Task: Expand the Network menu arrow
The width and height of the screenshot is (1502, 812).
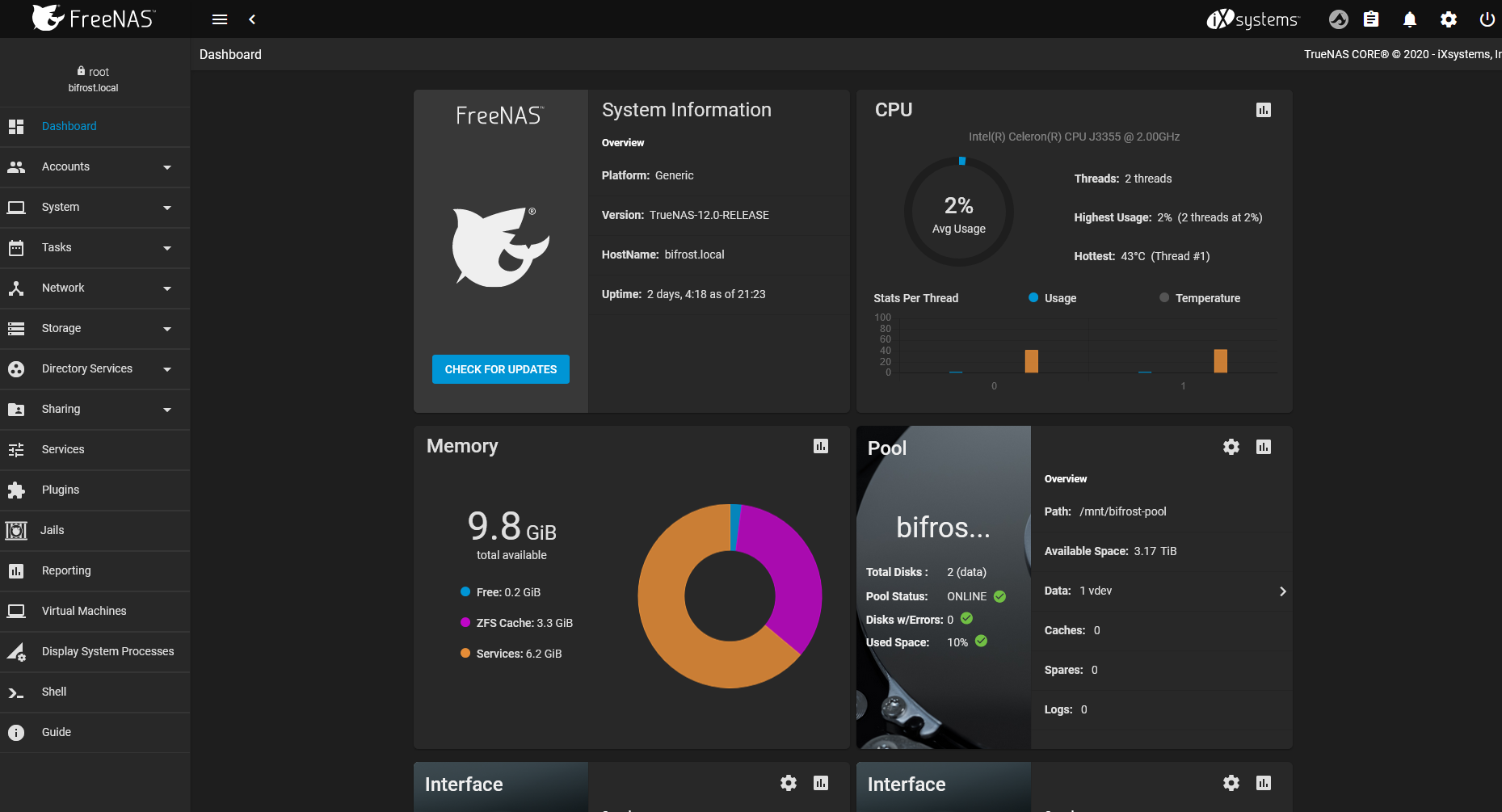Action: [167, 289]
